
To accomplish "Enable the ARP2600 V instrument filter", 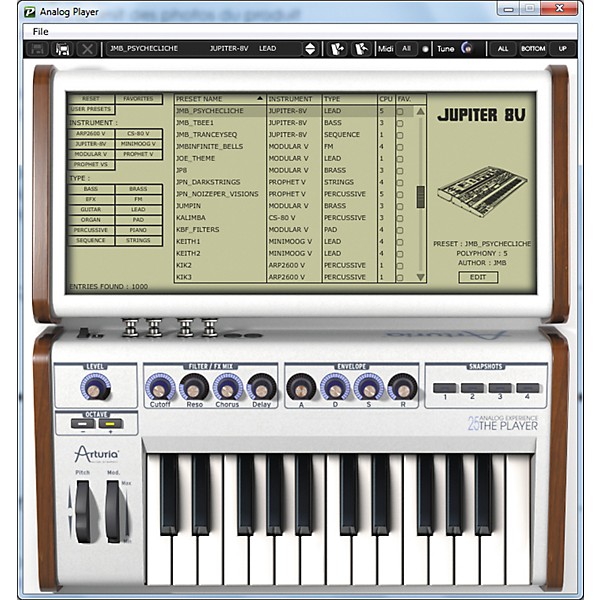I will point(91,134).
